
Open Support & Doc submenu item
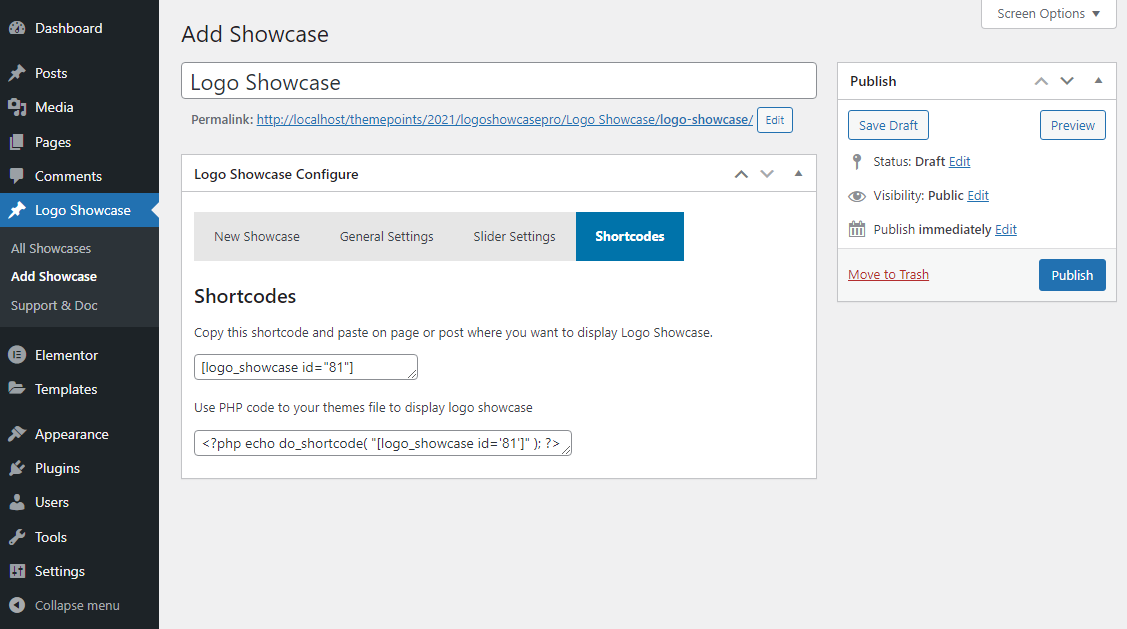[x=54, y=306]
